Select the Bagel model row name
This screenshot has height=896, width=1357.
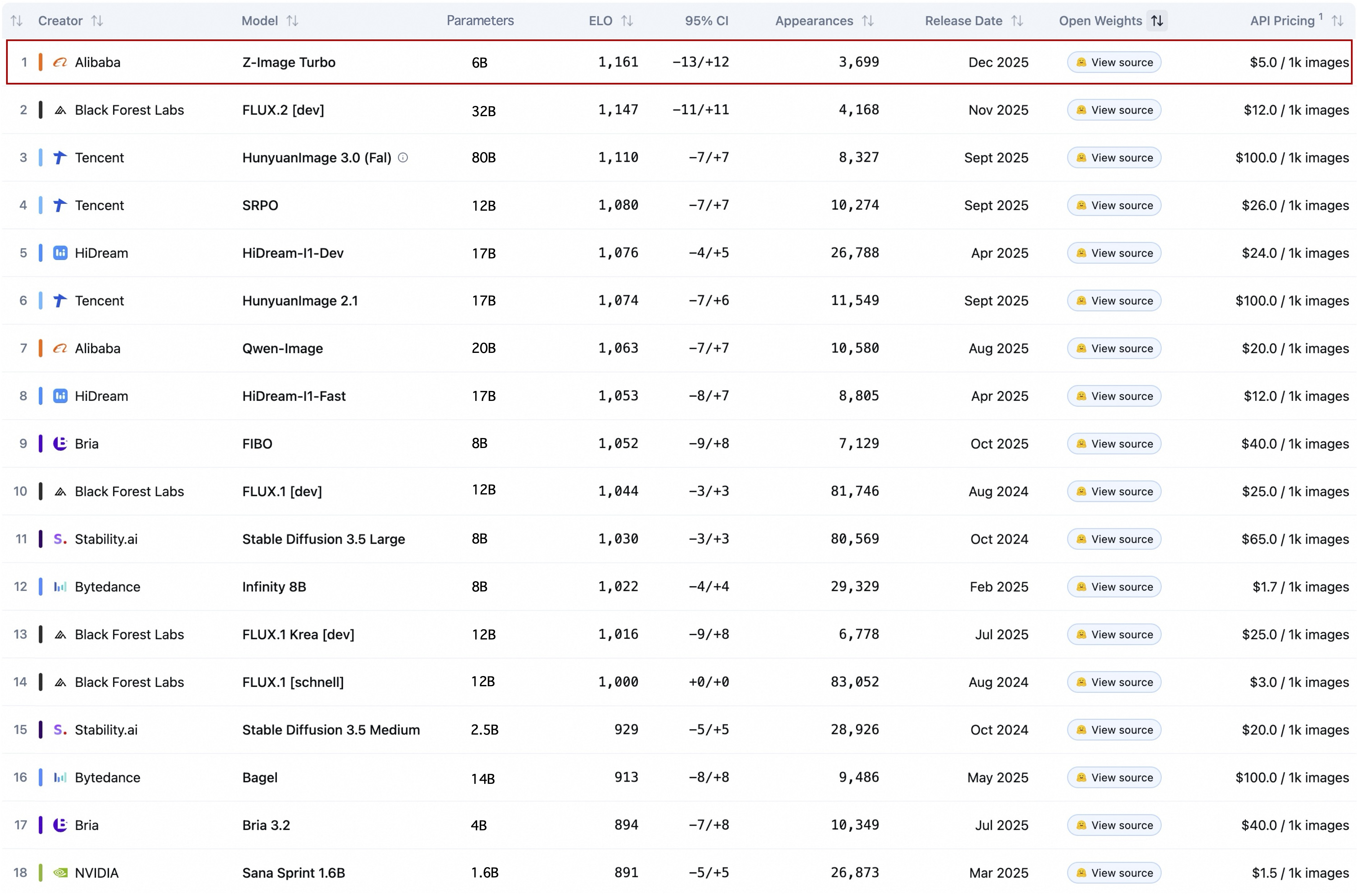pos(259,778)
